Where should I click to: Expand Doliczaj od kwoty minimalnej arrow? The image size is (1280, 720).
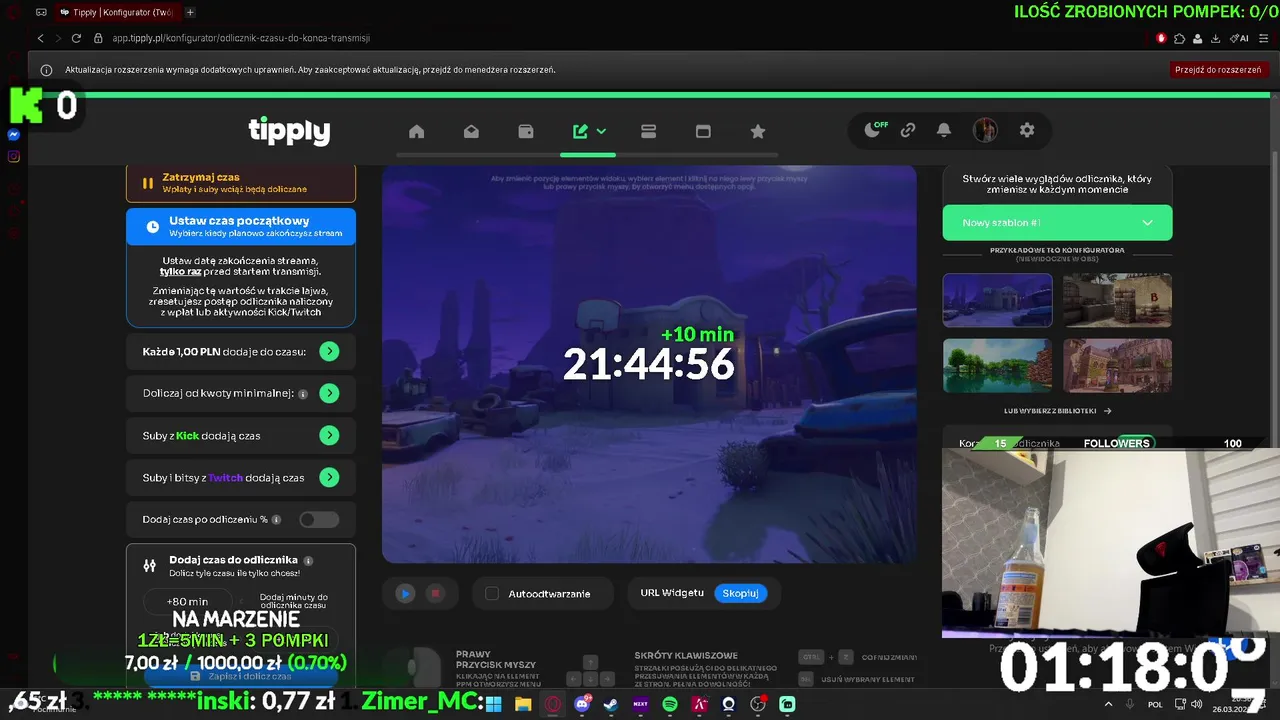(x=329, y=394)
